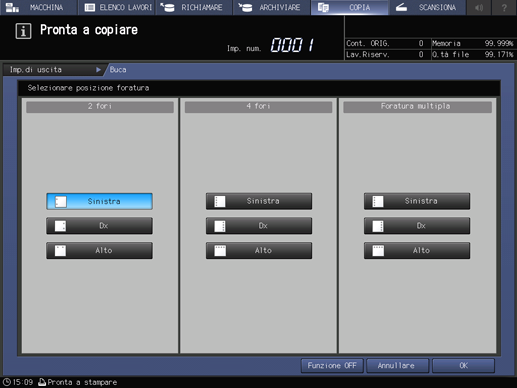Click the 2 fori column header
The height and width of the screenshot is (388, 517).
point(100,106)
